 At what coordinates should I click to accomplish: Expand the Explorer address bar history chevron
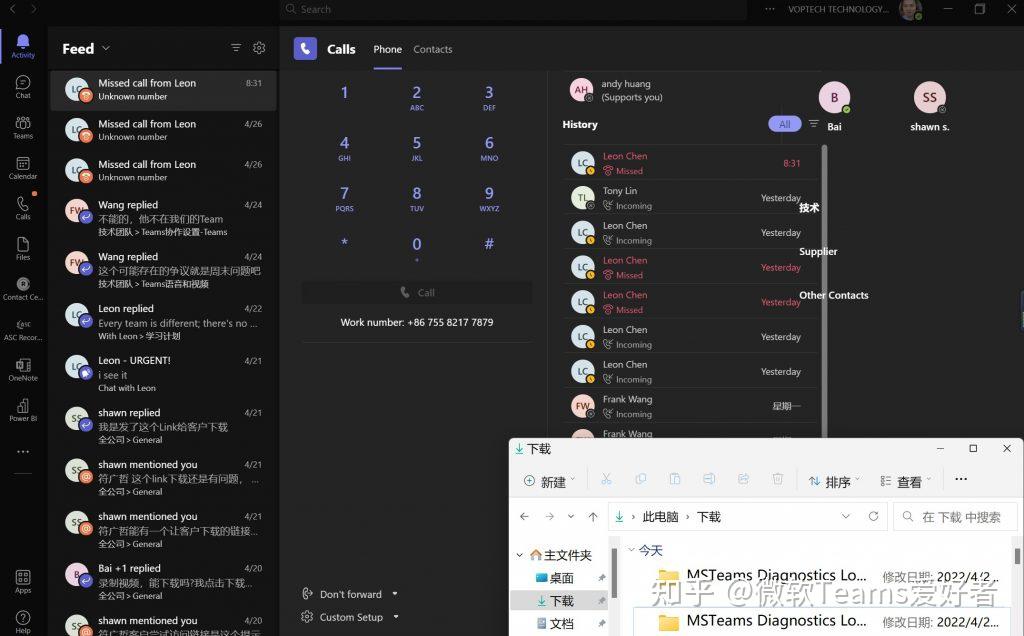[846, 516]
